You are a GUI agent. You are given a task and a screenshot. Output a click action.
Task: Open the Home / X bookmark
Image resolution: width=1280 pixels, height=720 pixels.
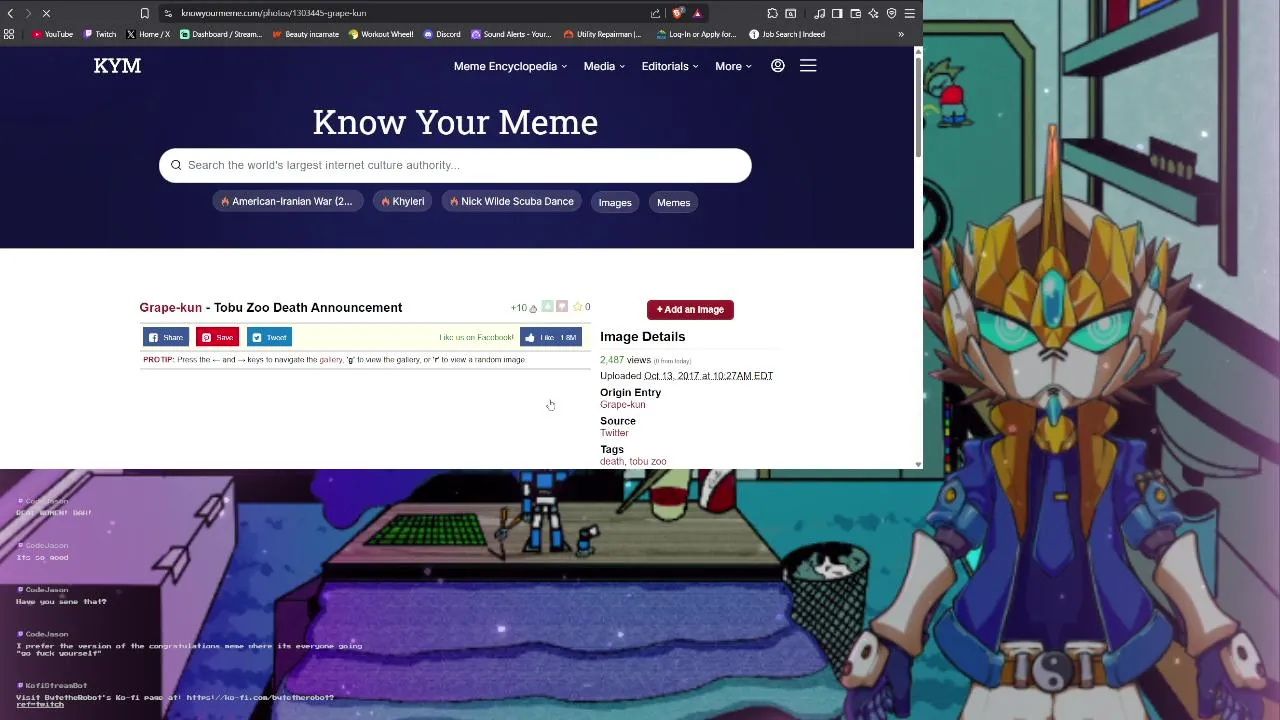tap(148, 34)
